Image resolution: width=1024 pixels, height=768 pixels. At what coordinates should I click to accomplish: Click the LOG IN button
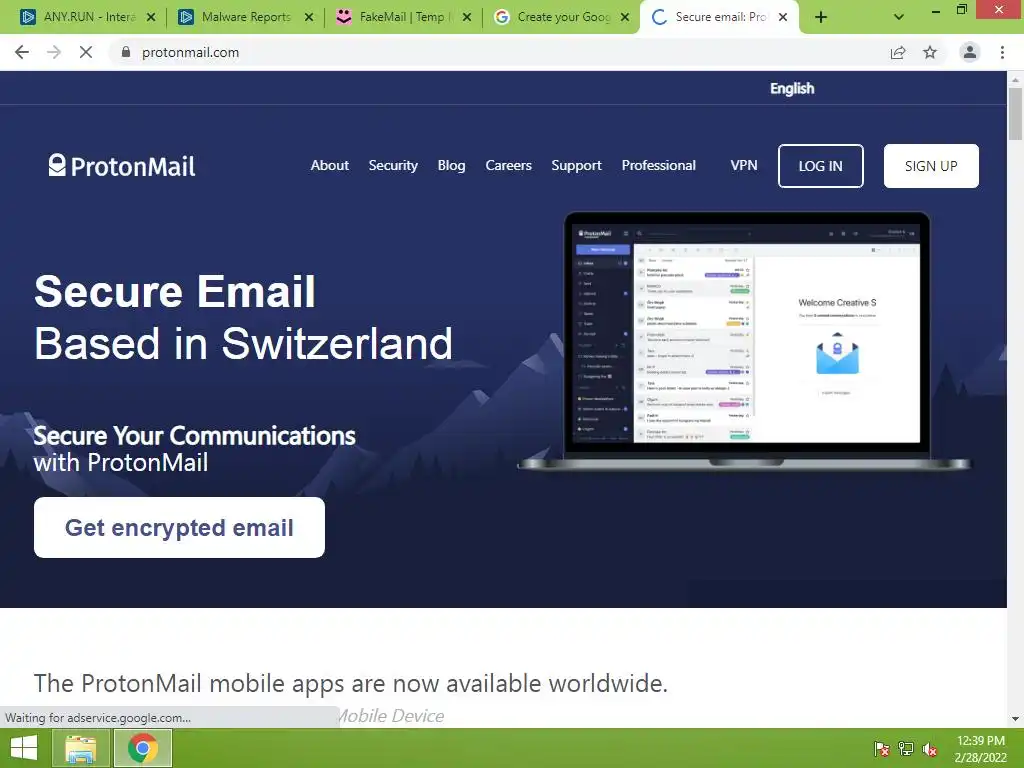[820, 166]
